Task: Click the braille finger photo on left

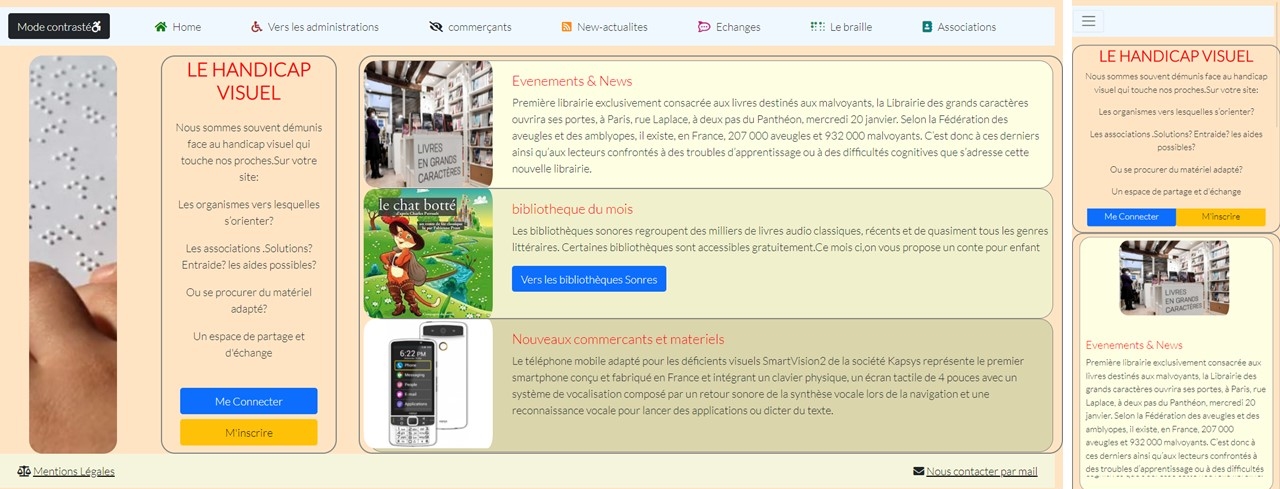Action: (x=73, y=254)
